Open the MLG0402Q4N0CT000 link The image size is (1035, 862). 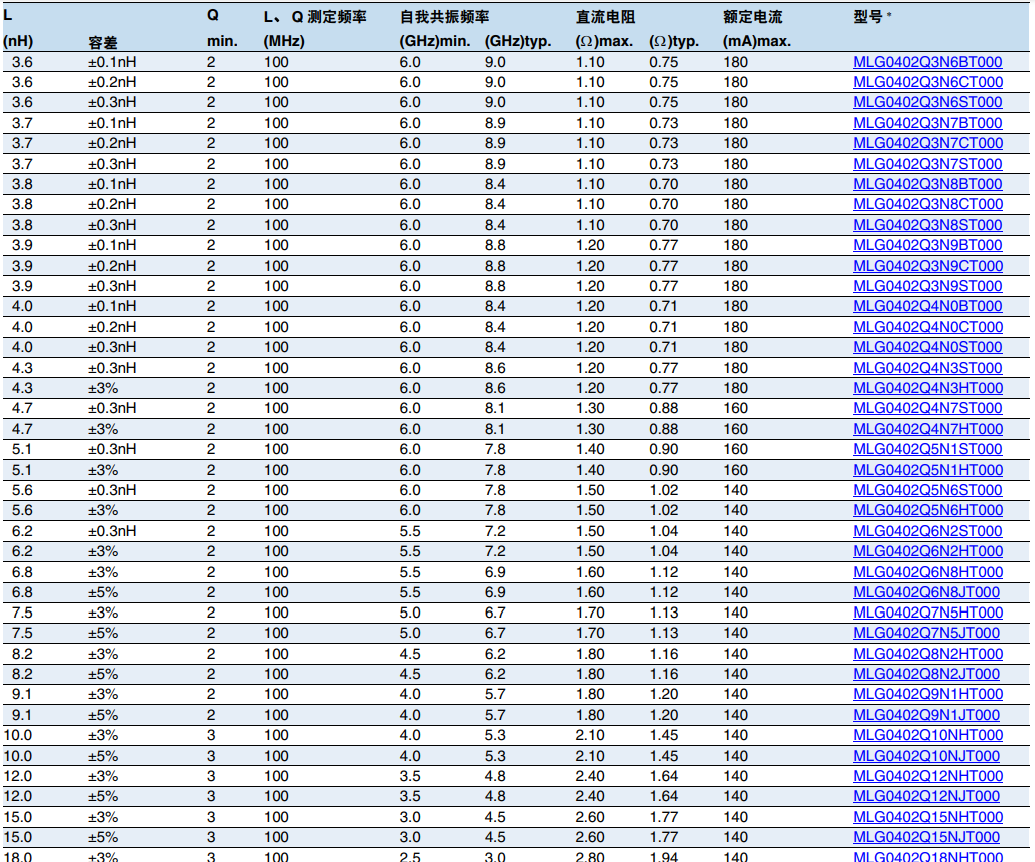click(x=927, y=327)
